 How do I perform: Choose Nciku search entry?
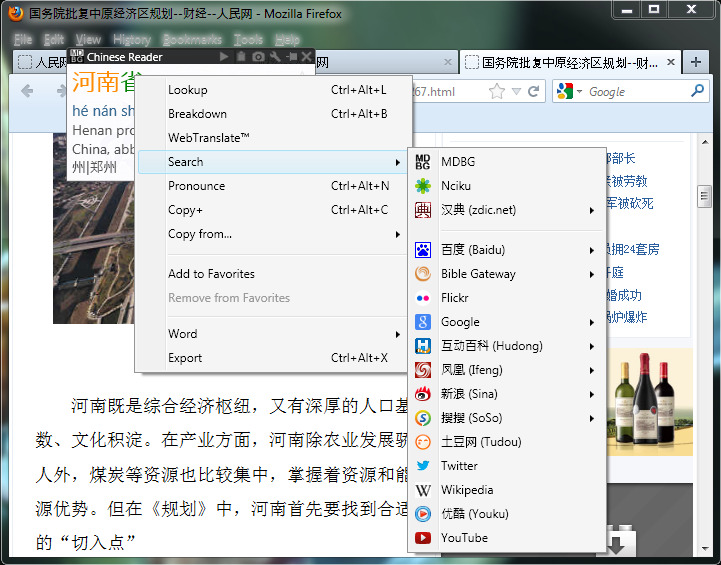pyautogui.click(x=507, y=186)
